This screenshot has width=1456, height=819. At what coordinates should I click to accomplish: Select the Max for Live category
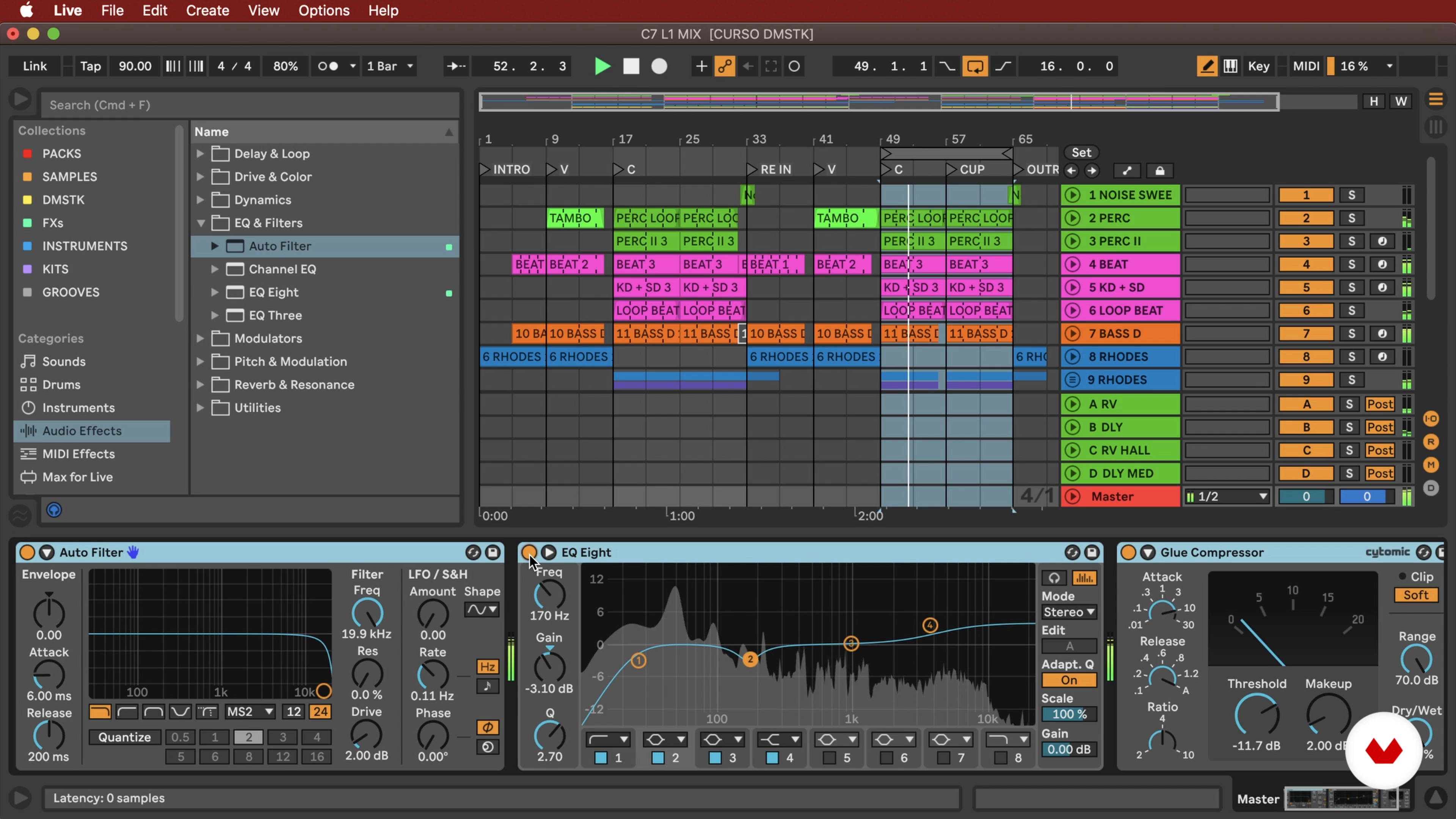(77, 477)
